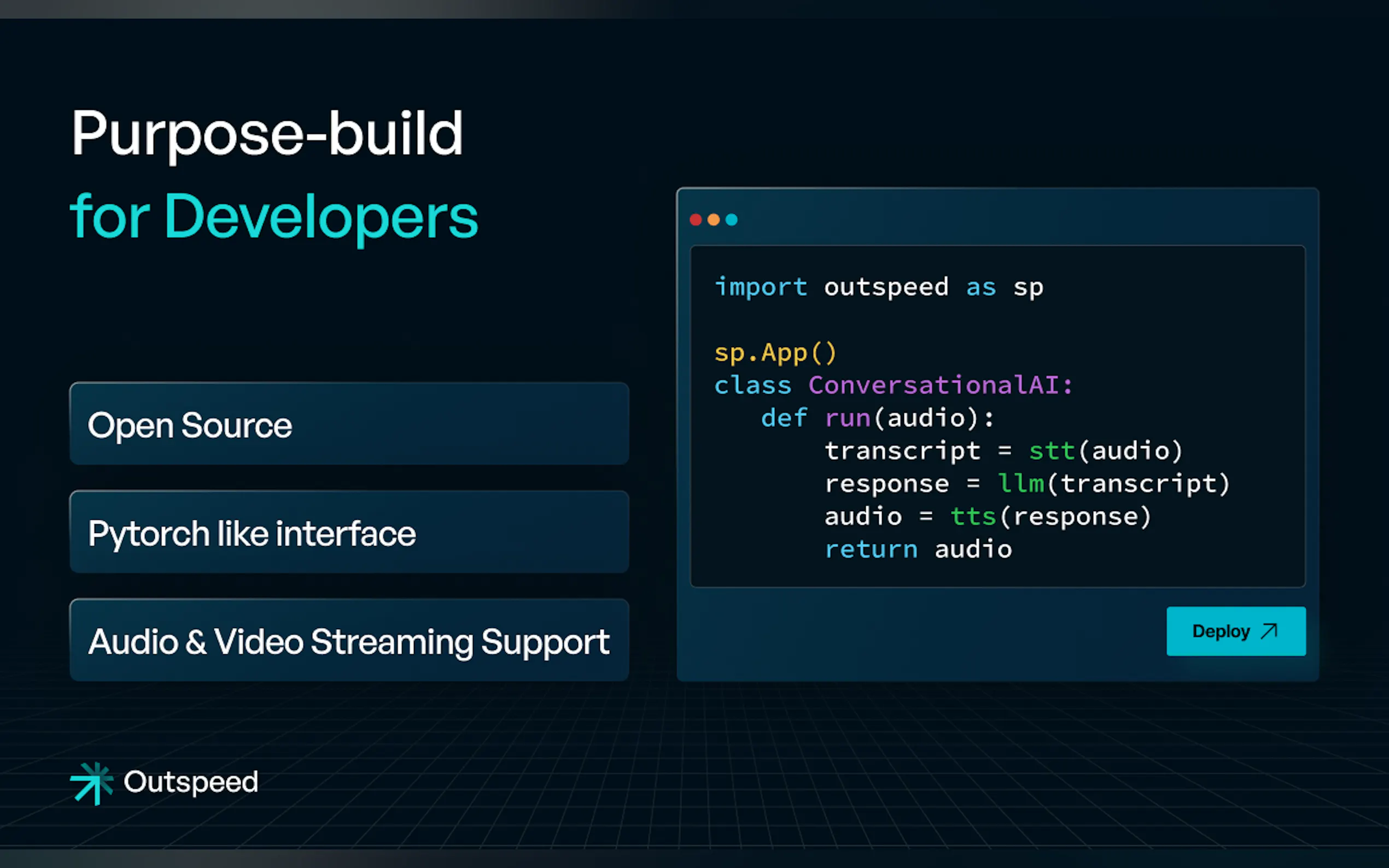Click the green tts function call
Image resolution: width=1389 pixels, height=868 pixels.
[973, 516]
